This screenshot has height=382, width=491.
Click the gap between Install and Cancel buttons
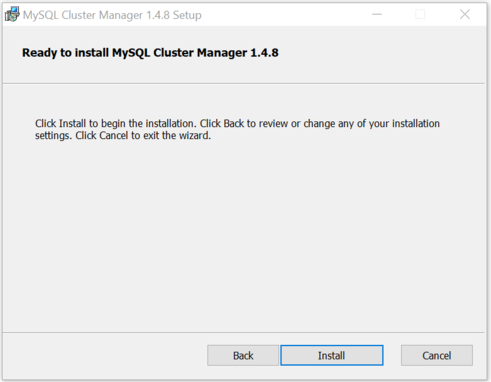tap(392, 355)
